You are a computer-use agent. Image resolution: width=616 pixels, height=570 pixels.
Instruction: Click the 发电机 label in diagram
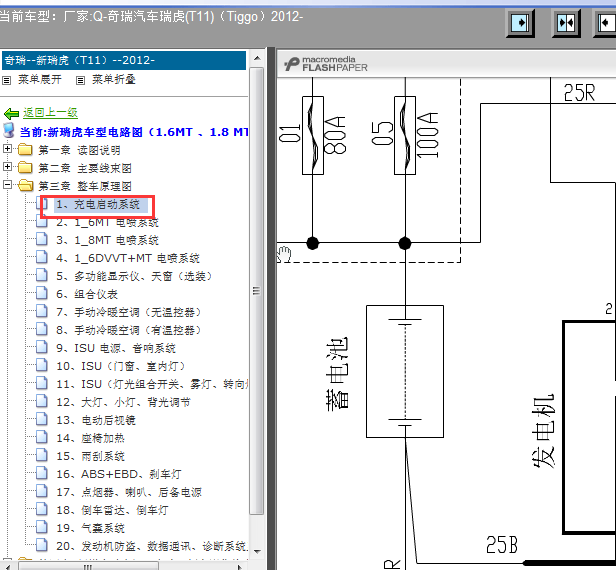click(544, 431)
